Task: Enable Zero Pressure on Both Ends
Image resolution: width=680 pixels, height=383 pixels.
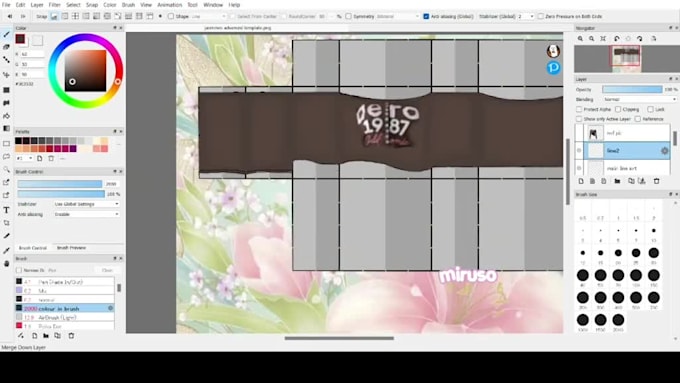Action: pos(540,16)
